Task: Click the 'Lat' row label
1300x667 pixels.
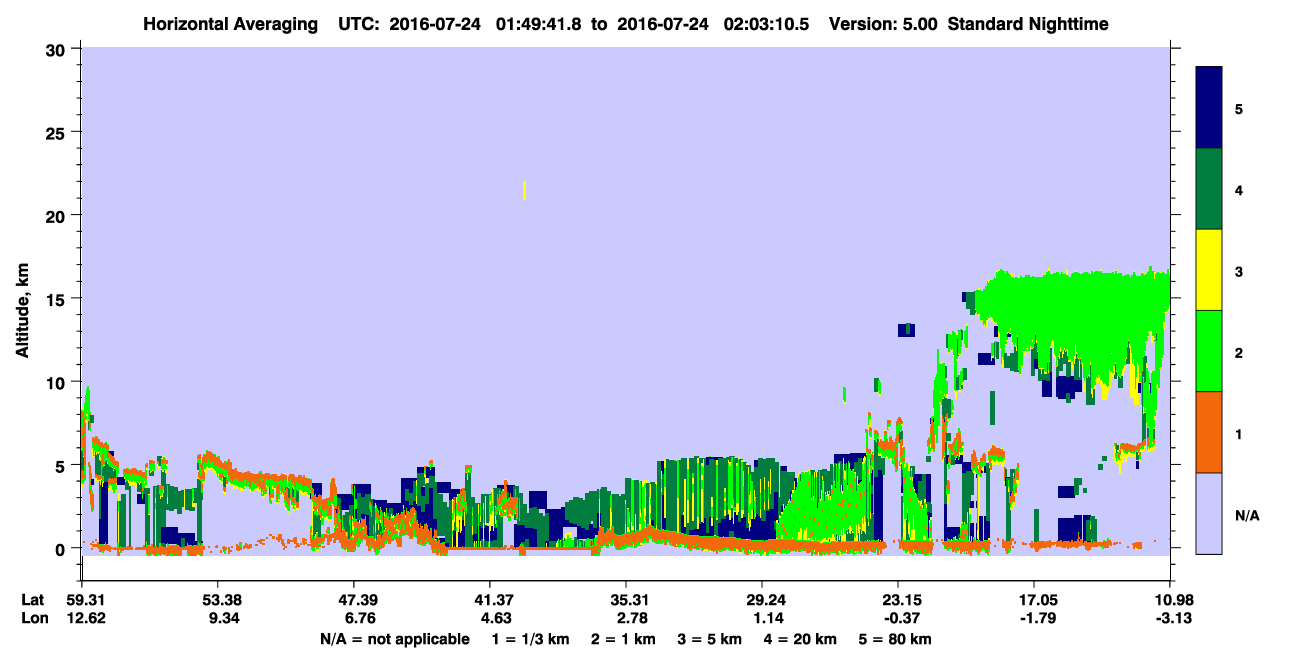Action: (x=32, y=600)
